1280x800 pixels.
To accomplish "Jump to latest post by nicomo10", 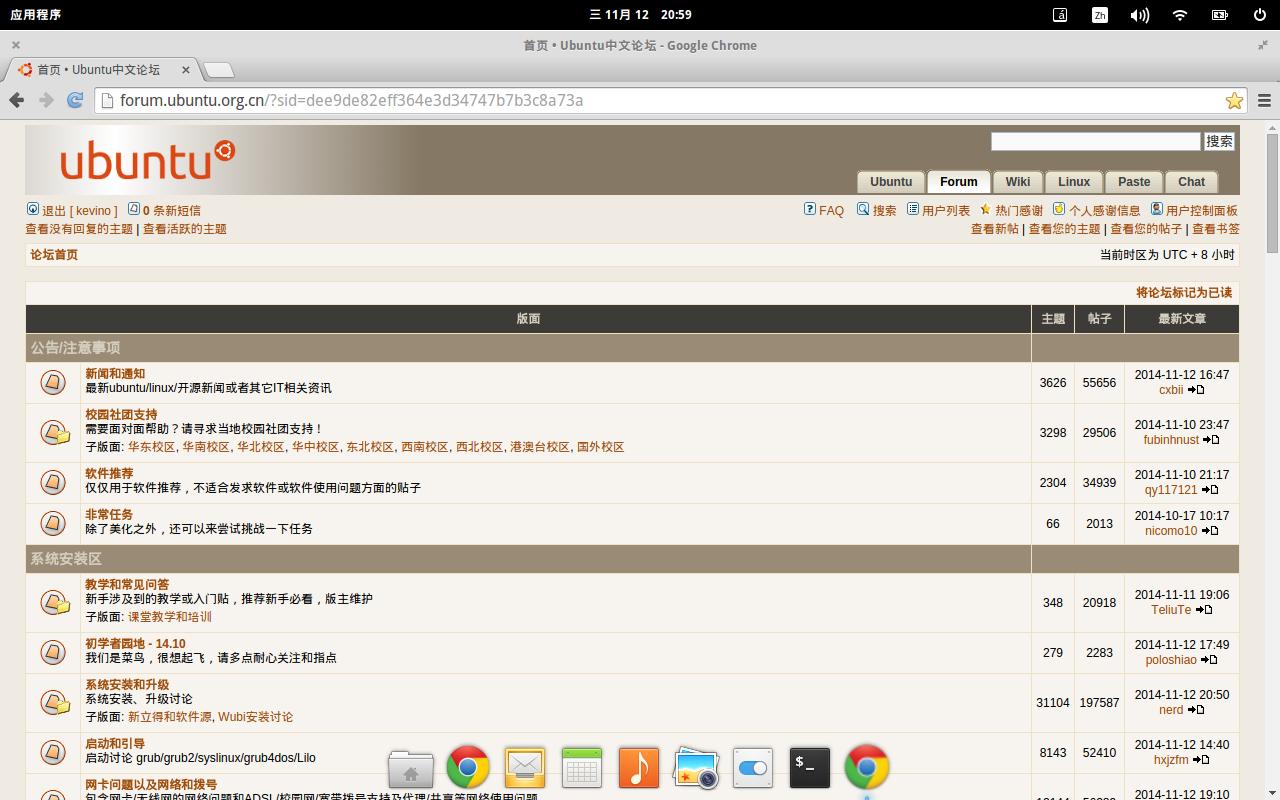I will [1209, 531].
